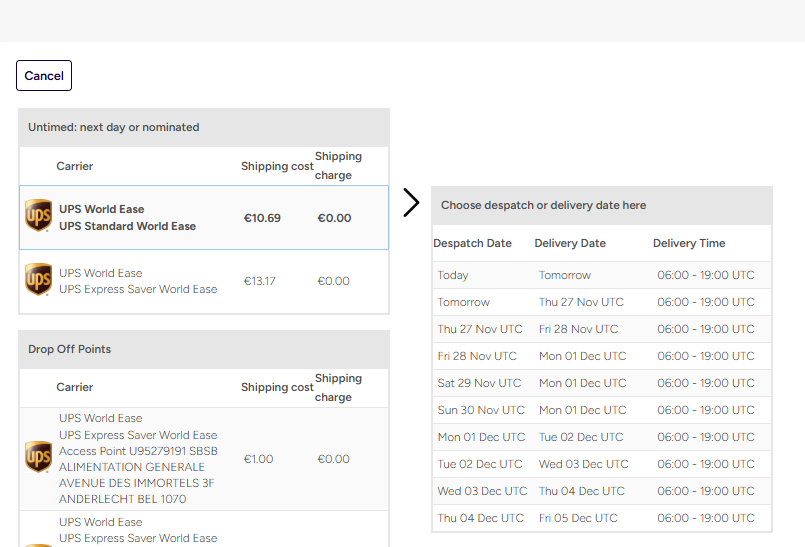Click the €13.17 shipping cost
Image resolution: width=805 pixels, height=547 pixels.
tap(259, 281)
